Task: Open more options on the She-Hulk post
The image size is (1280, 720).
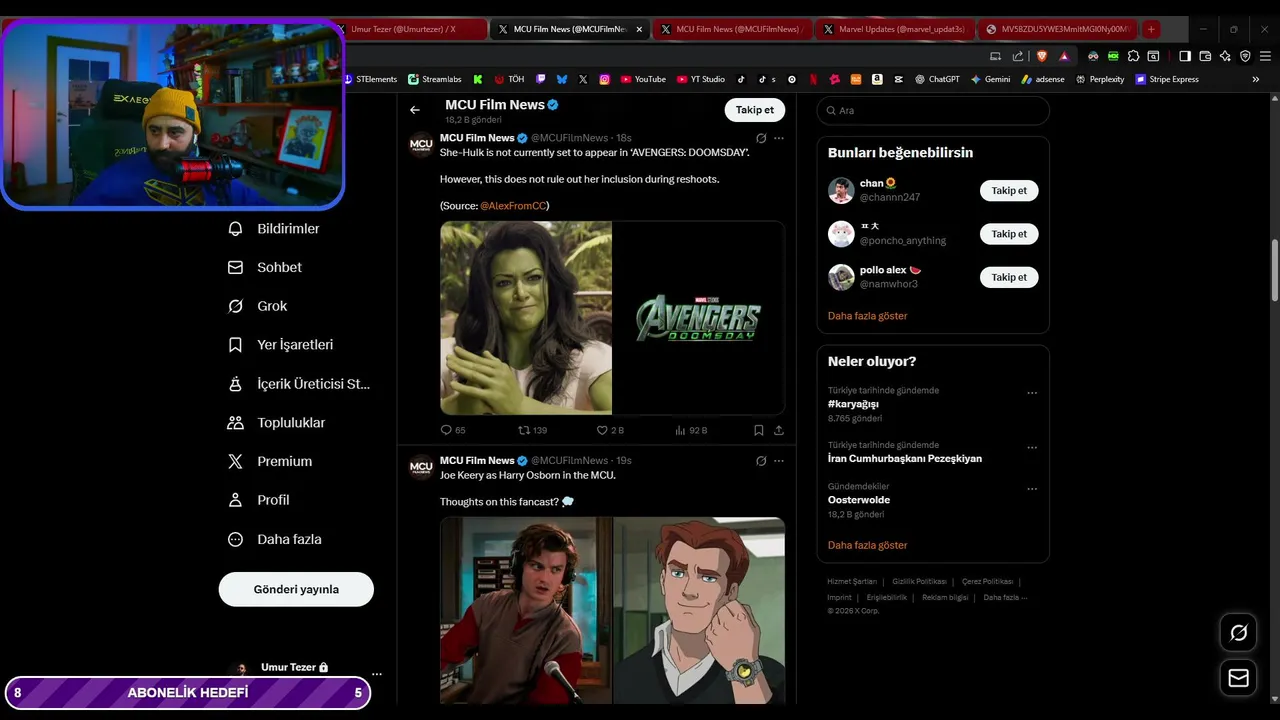Action: (779, 138)
